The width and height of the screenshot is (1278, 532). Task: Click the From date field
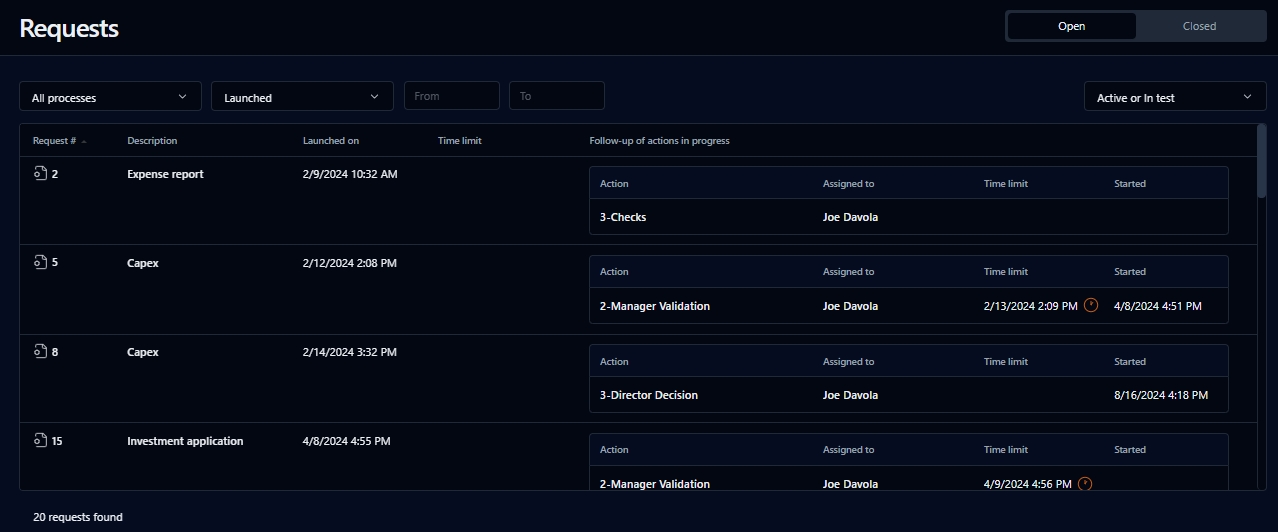[451, 96]
